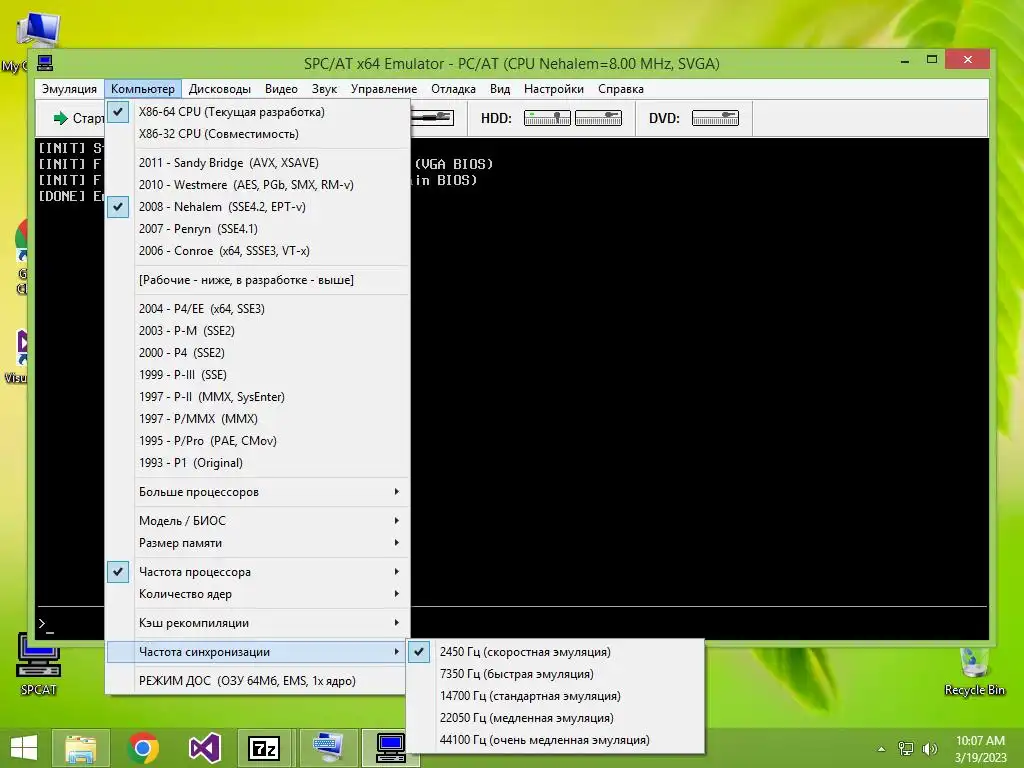Expand the Частота процессора submenu
Viewport: 1024px width, 768px height.
(257, 572)
